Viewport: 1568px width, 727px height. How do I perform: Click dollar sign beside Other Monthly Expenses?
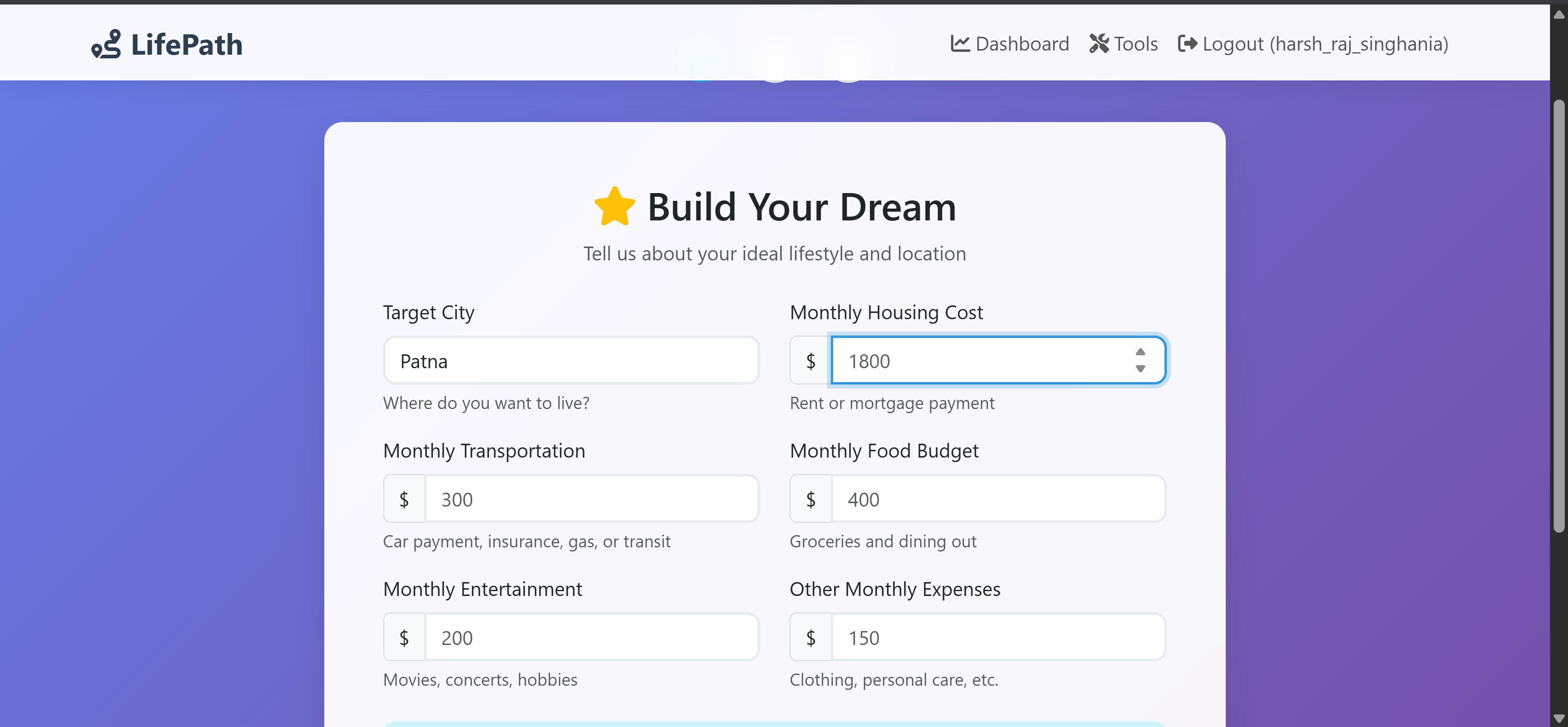[x=810, y=638]
